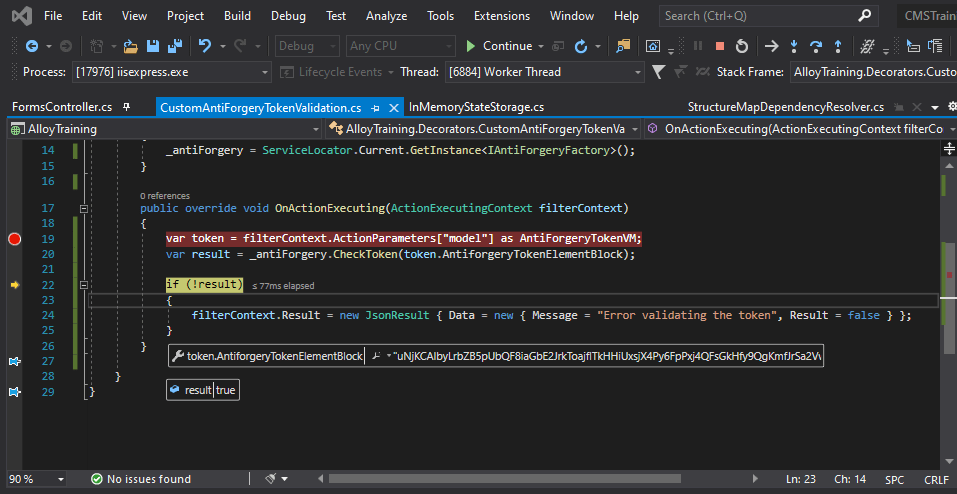Click the No issues found status text
This screenshot has width=957, height=494.
click(x=149, y=479)
